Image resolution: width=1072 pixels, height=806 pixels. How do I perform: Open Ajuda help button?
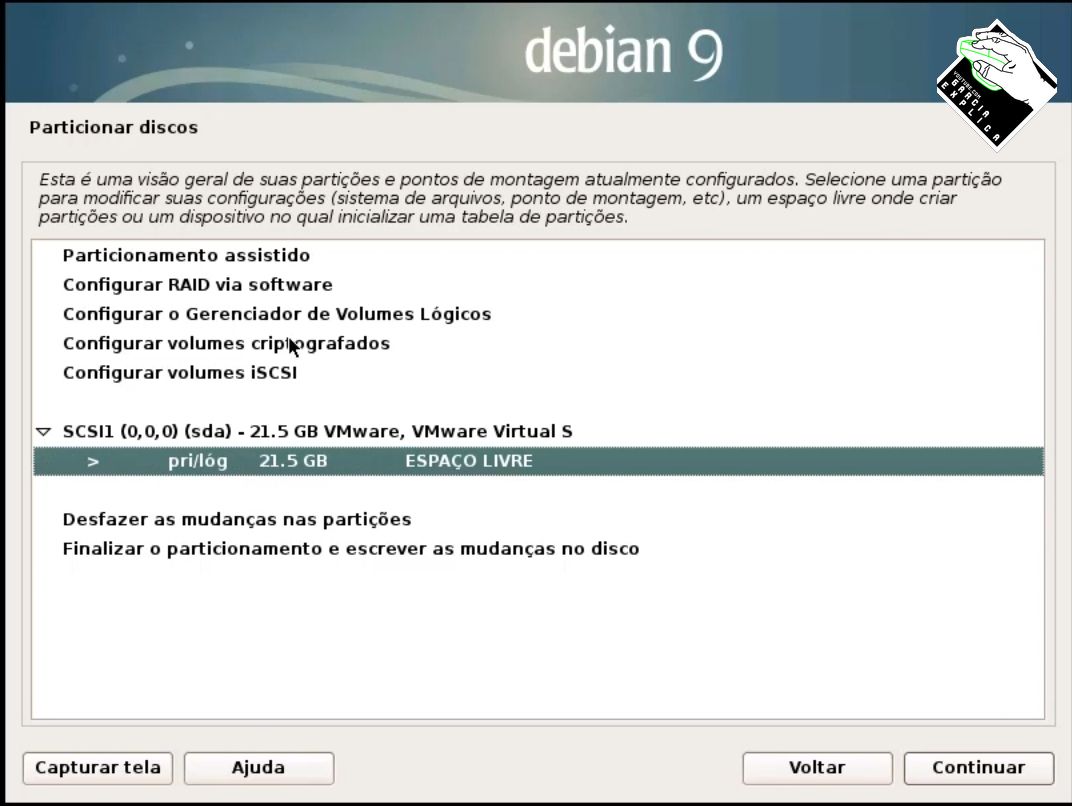258,768
